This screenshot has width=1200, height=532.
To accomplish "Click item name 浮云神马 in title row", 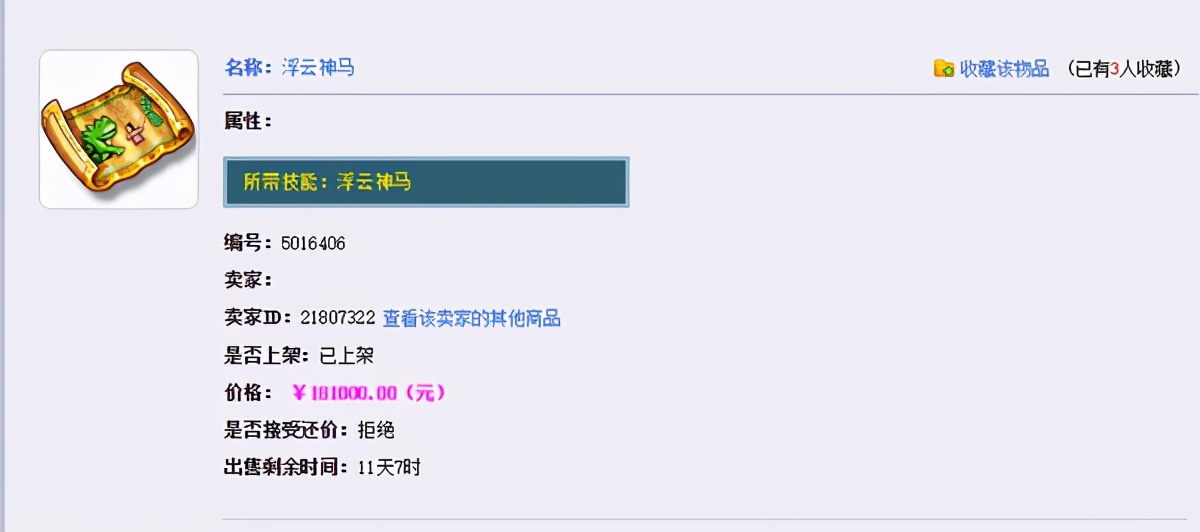I will coord(318,68).
